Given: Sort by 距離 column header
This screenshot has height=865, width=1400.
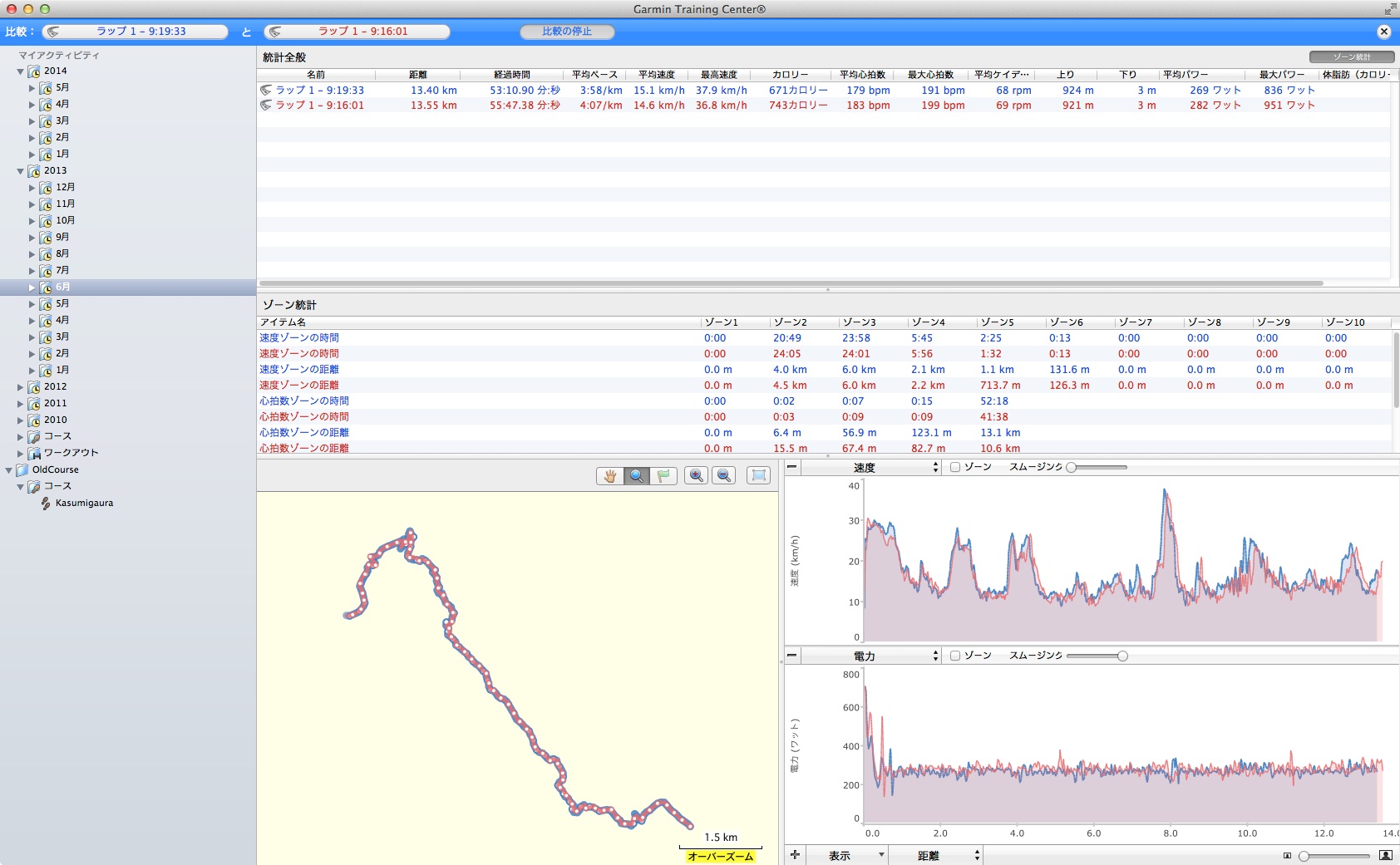Looking at the screenshot, I should tap(418, 75).
